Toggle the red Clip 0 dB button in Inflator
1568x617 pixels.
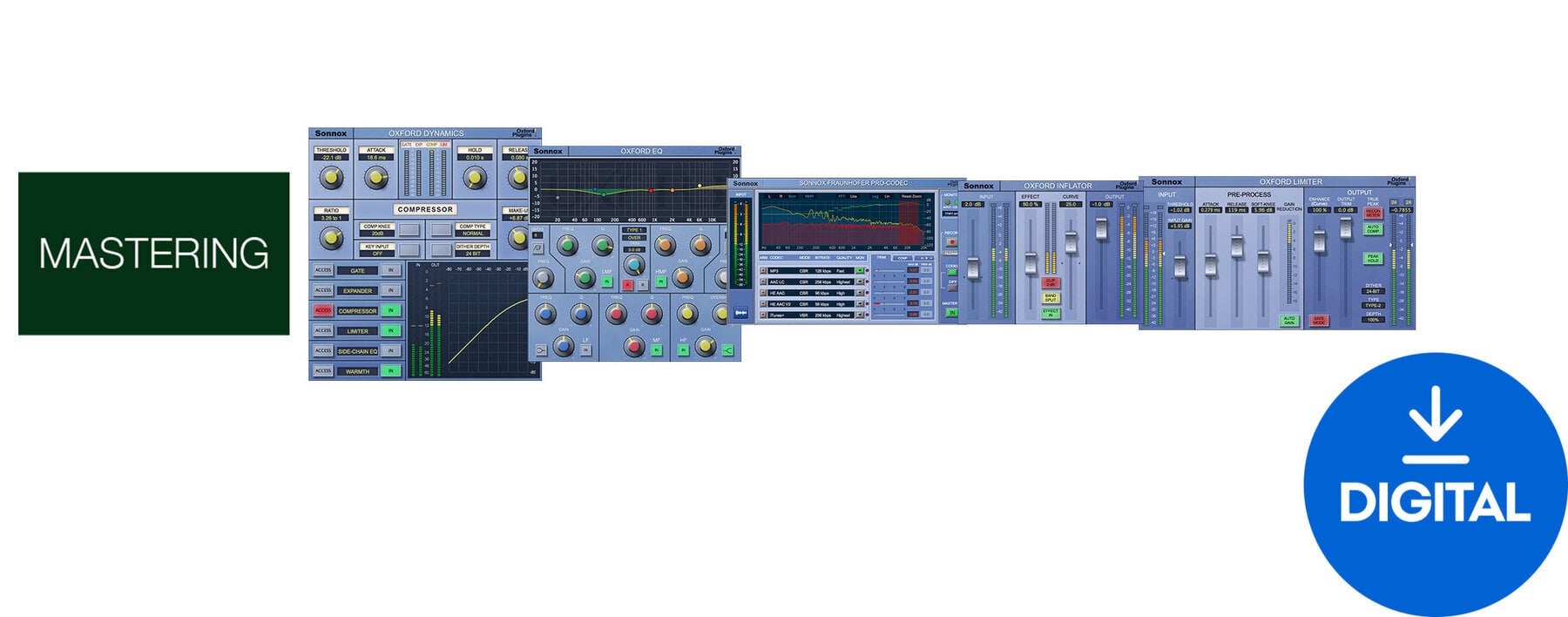(1051, 282)
